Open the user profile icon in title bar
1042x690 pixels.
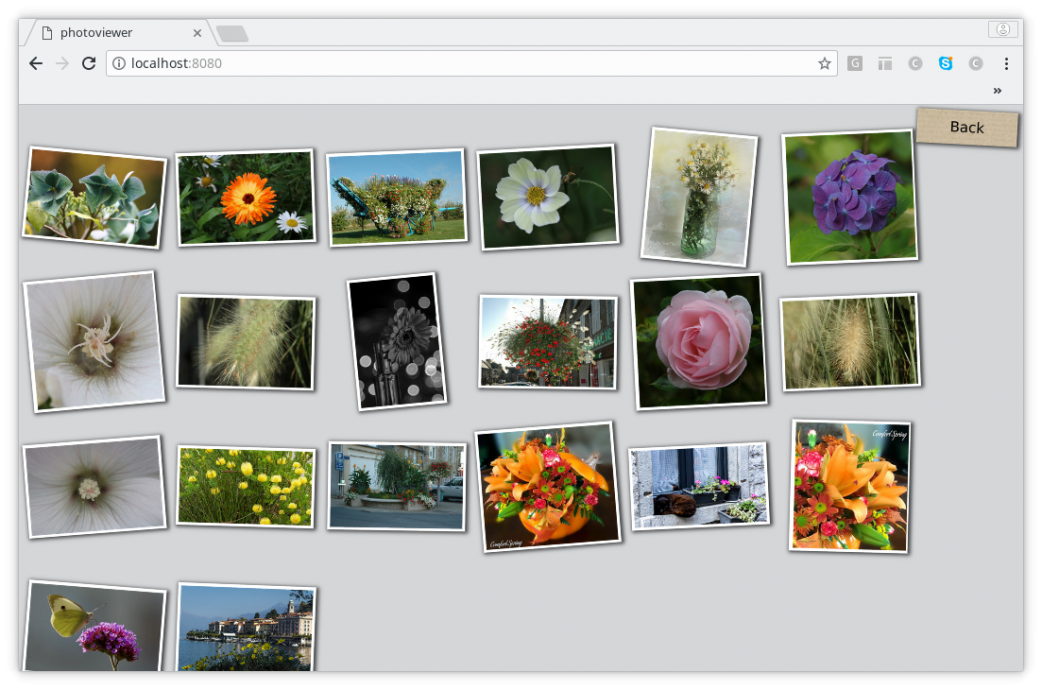(x=1002, y=30)
